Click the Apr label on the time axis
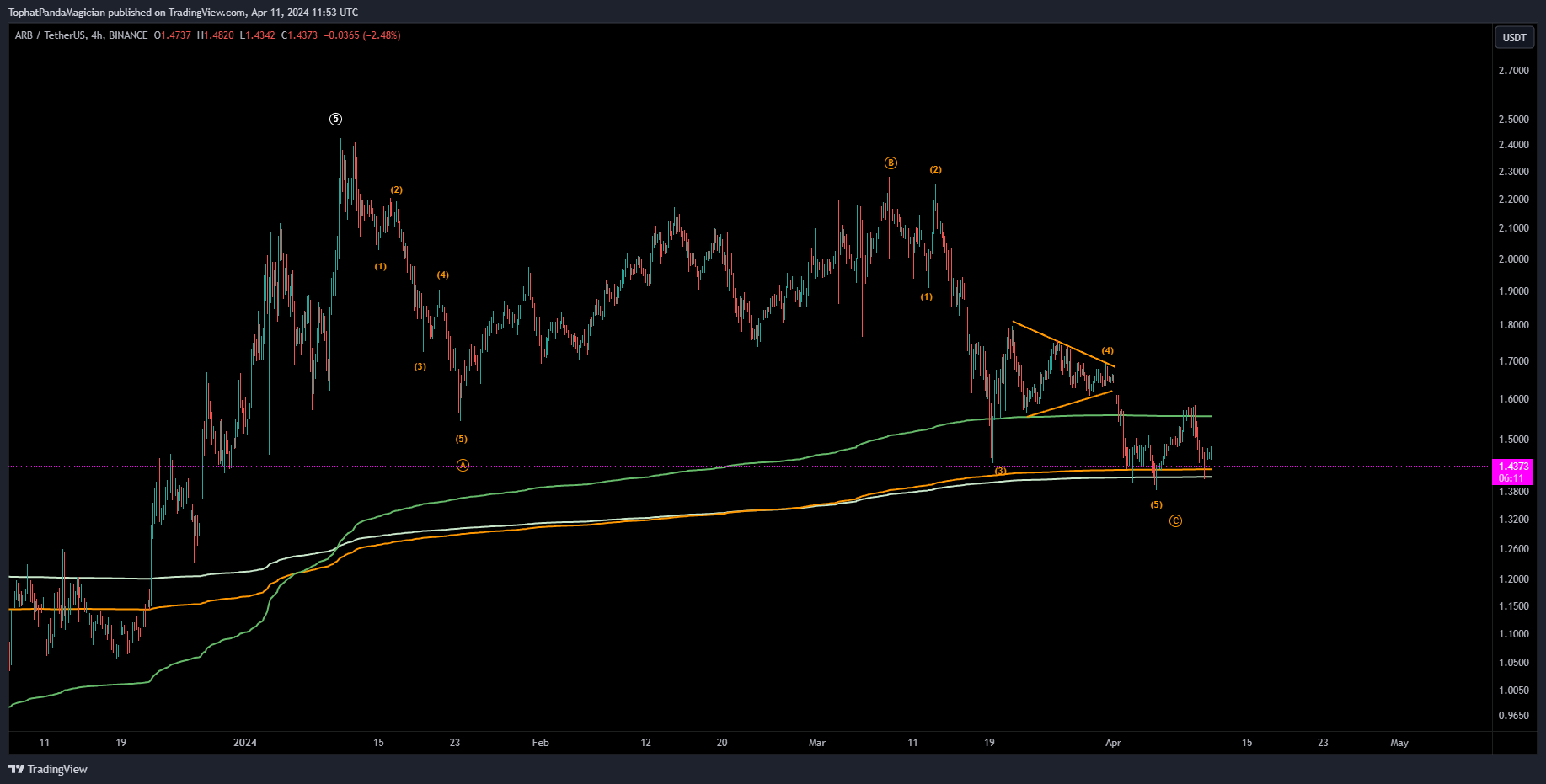 tap(1113, 743)
